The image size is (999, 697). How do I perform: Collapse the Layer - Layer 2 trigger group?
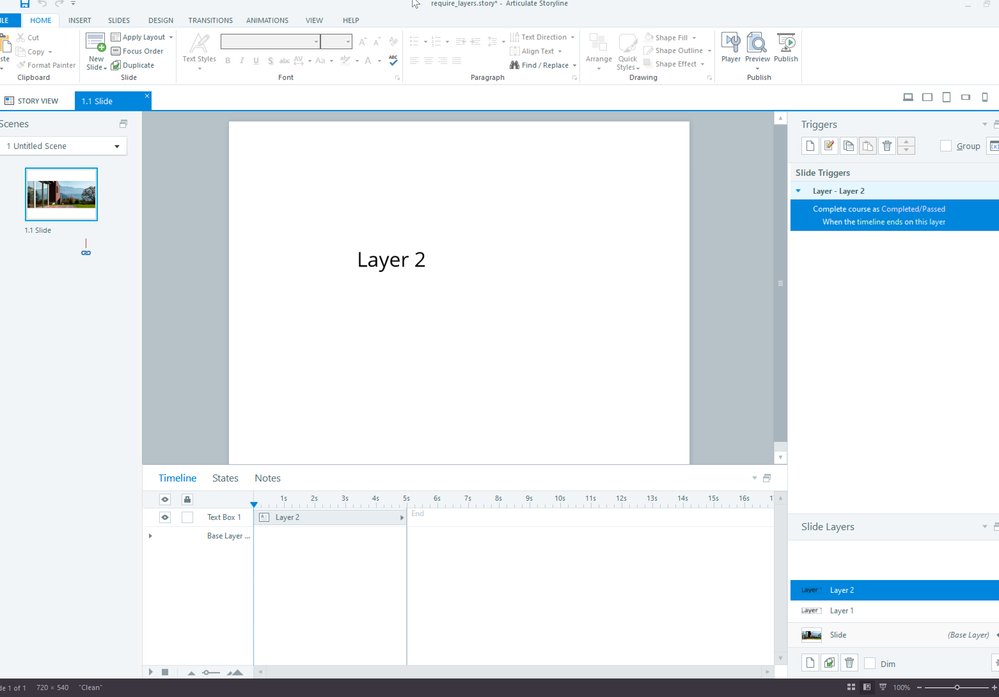[798, 191]
